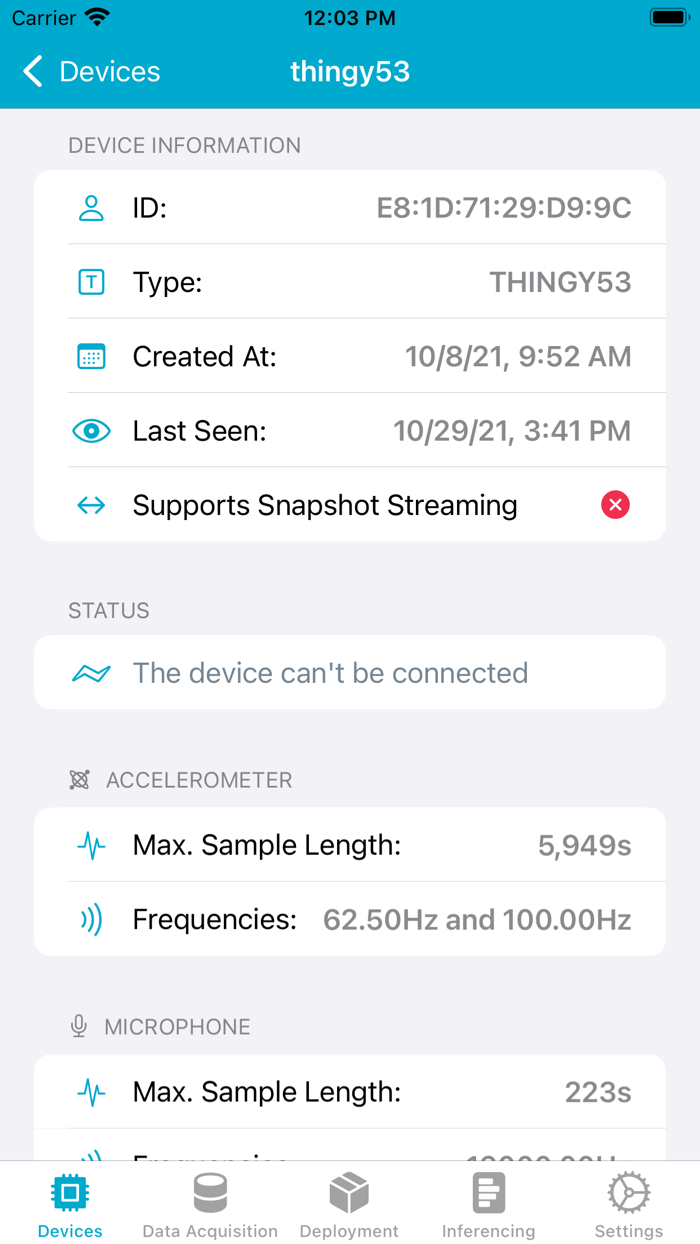The width and height of the screenshot is (700, 1244).
Task: Click the waveform icon beside Max Sample Length
Action: (x=91, y=845)
